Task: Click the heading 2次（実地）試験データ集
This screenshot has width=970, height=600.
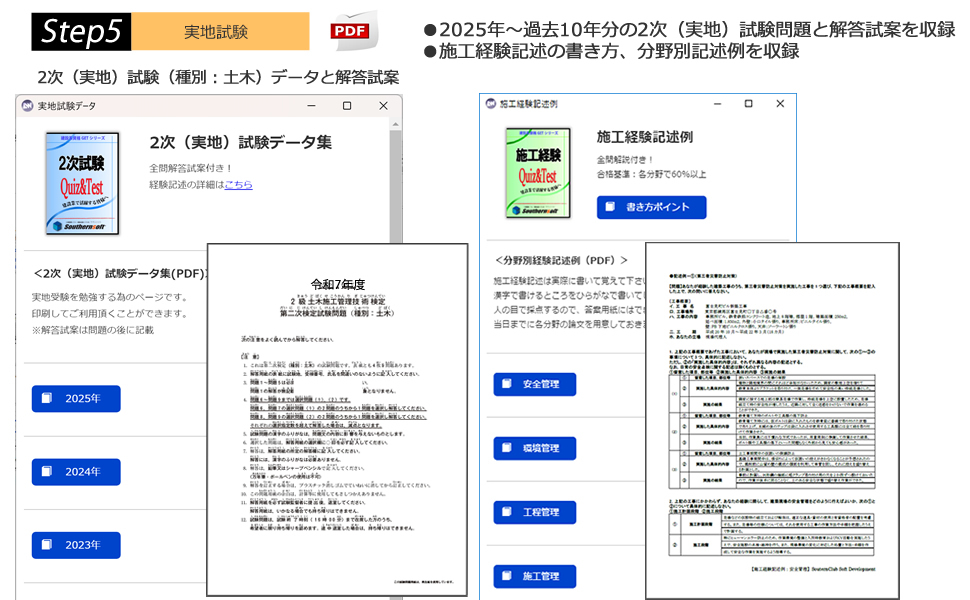Action: [241, 142]
